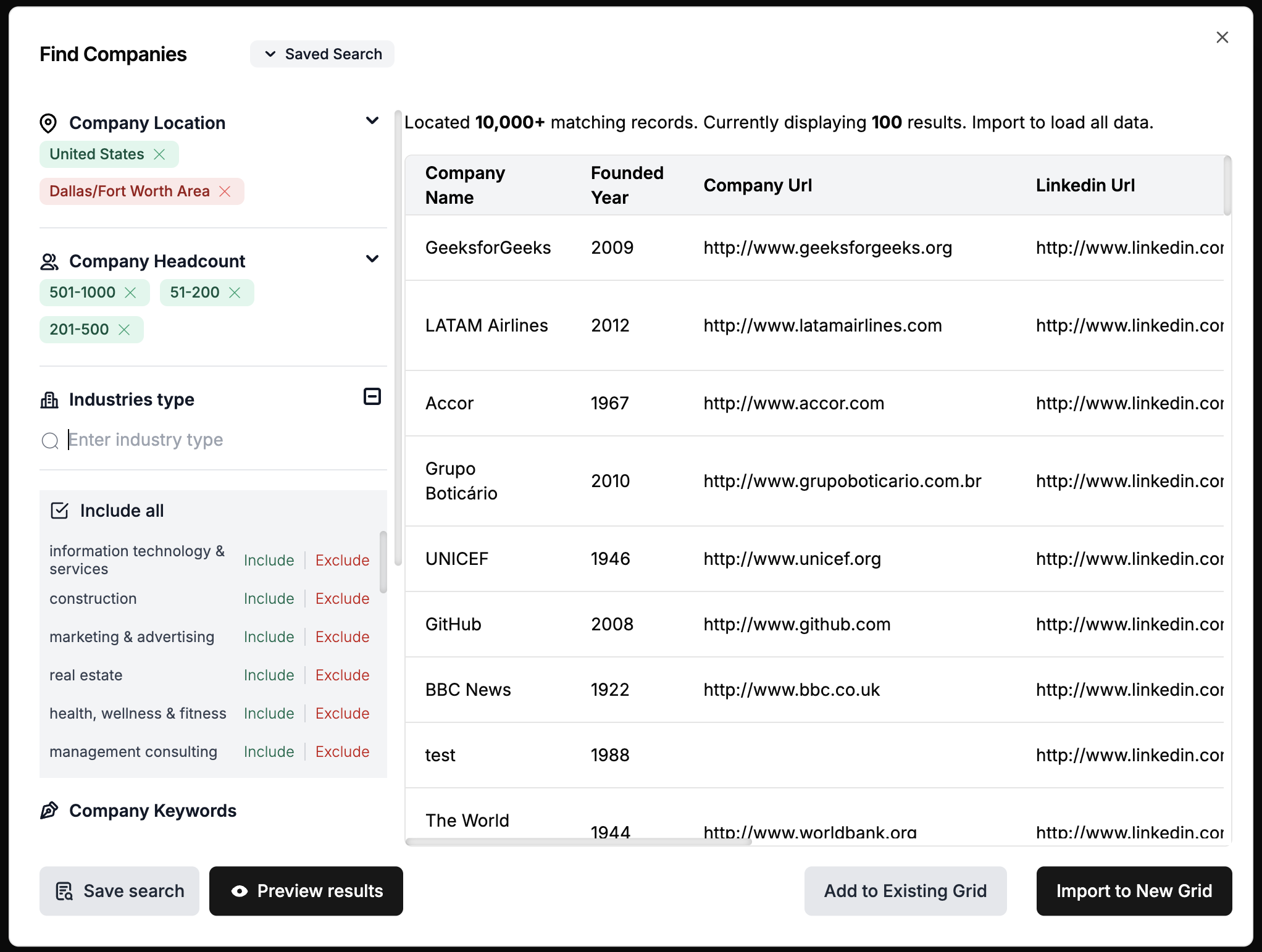The width and height of the screenshot is (1262, 952).
Task: Click the results table vertical scrollbar
Action: tap(1227, 185)
